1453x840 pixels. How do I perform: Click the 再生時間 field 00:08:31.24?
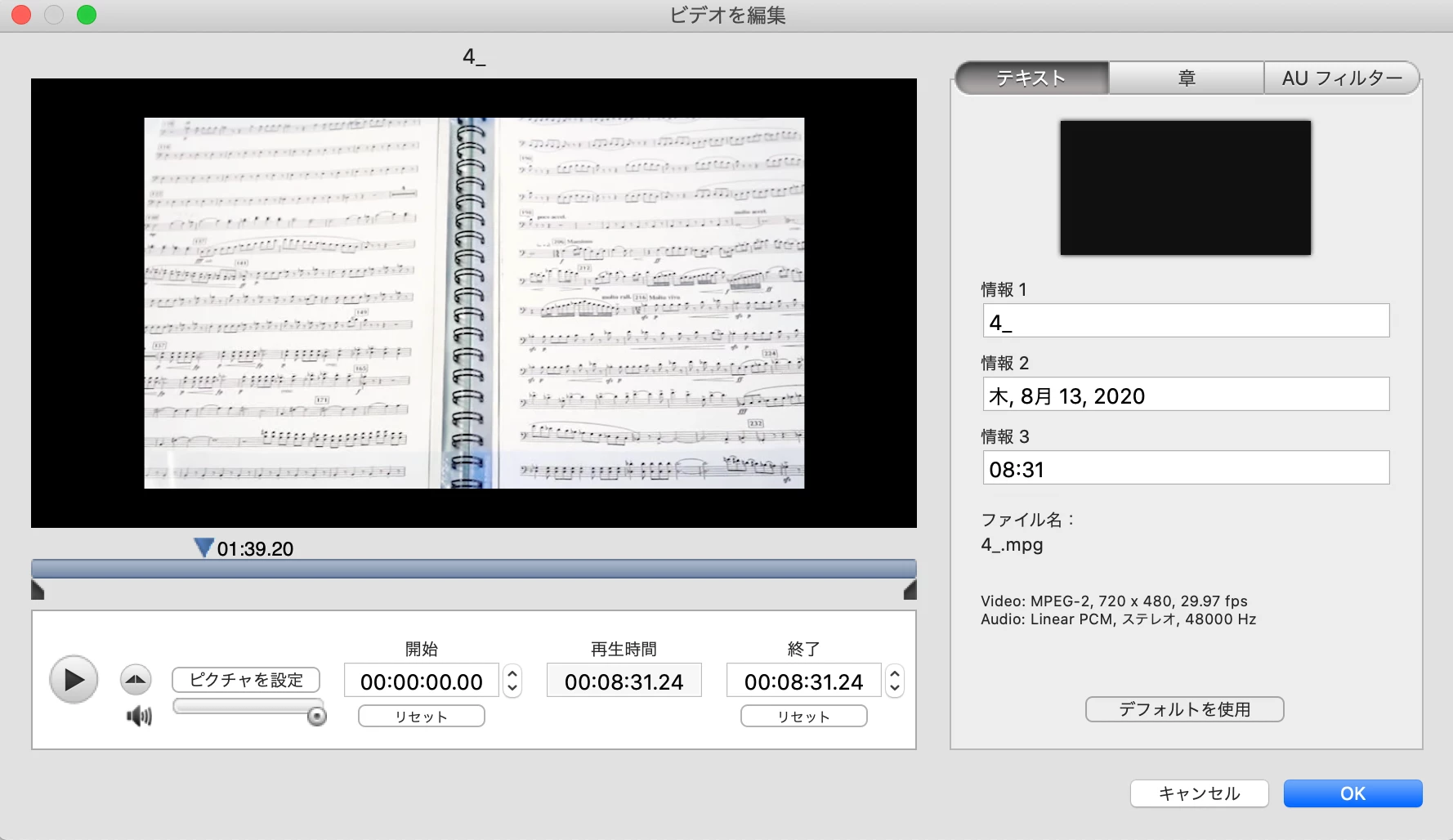(x=624, y=681)
